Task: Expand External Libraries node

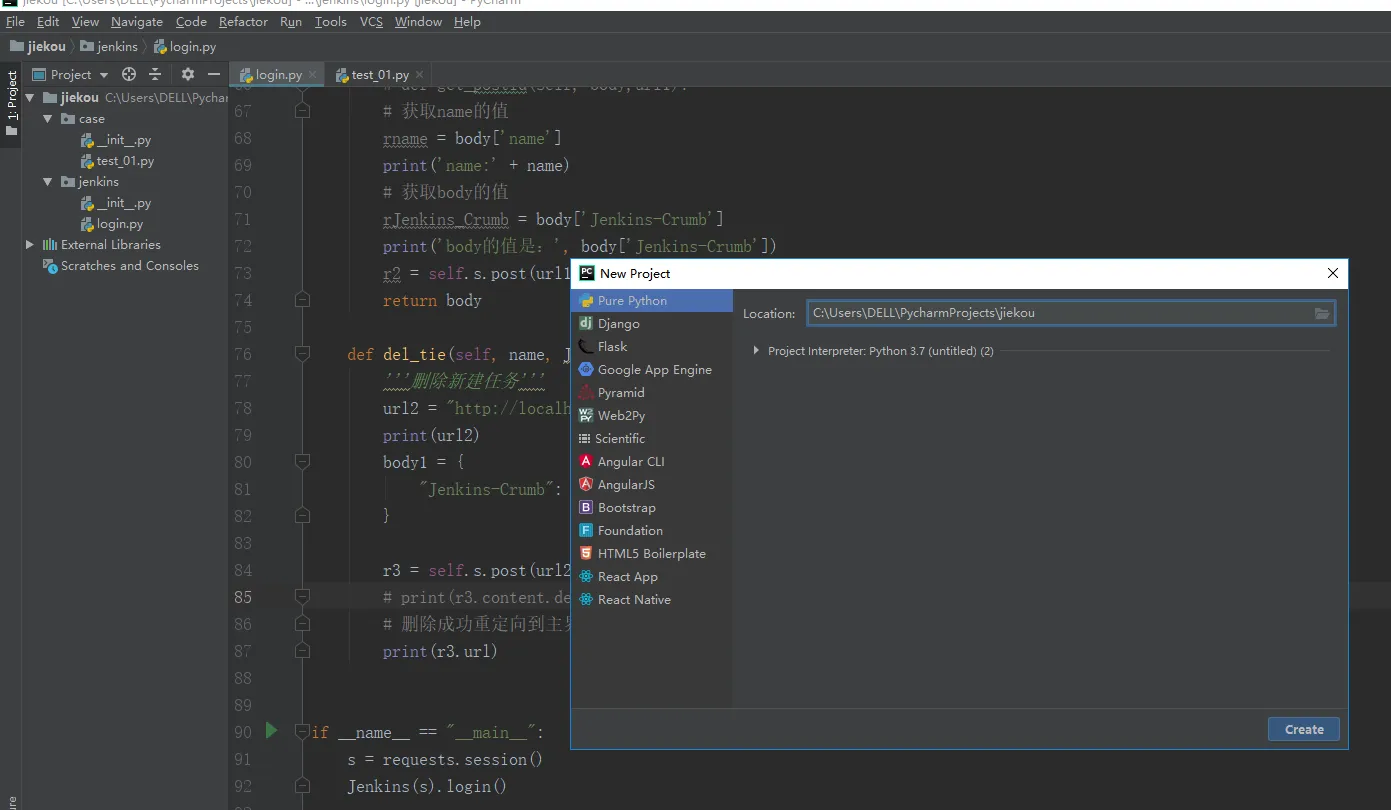Action: click(x=30, y=244)
